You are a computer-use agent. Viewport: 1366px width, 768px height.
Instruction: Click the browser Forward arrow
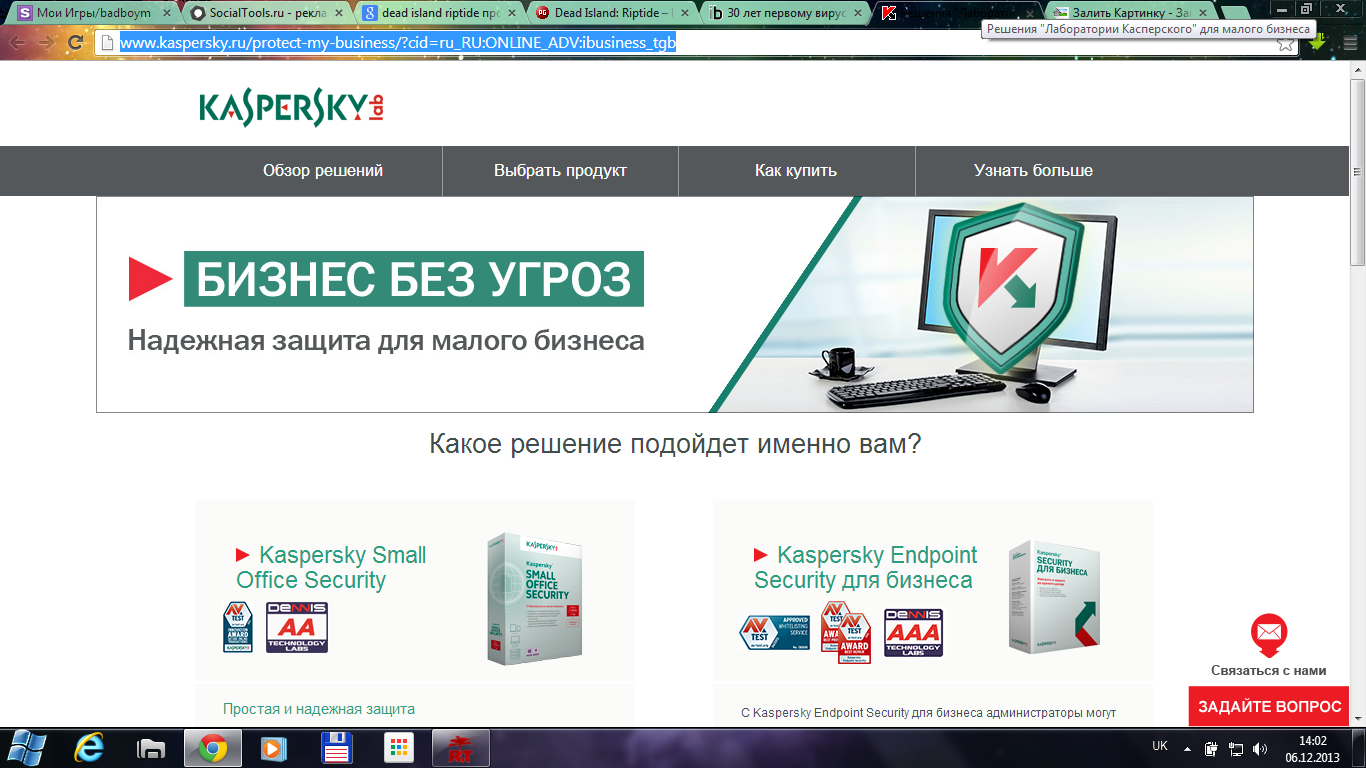click(x=46, y=43)
